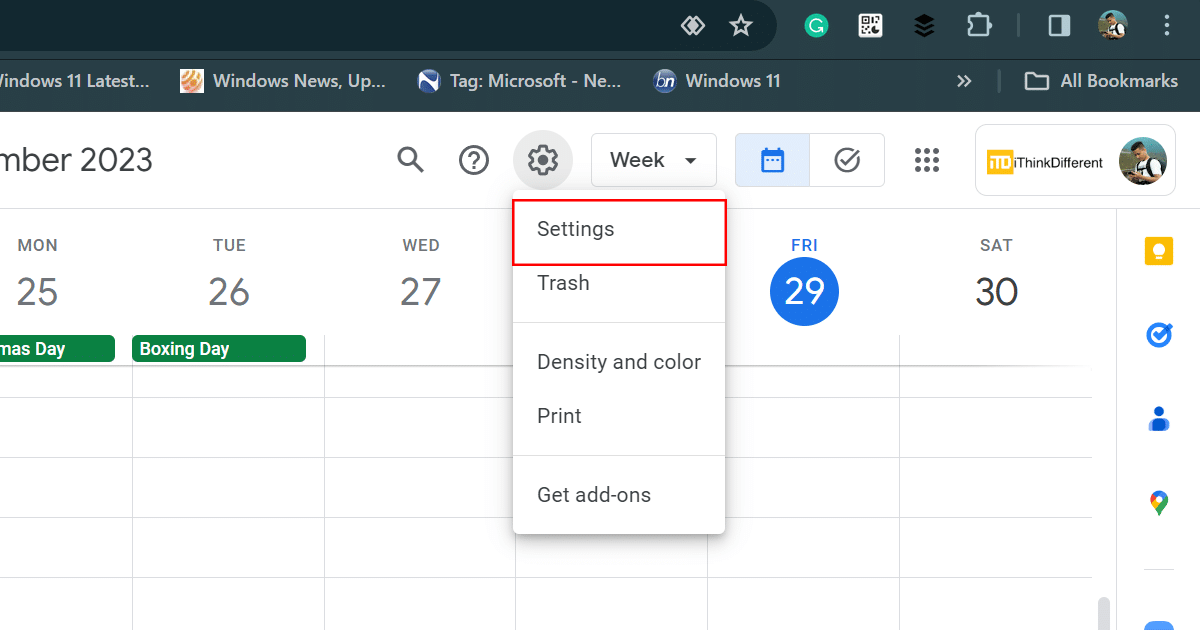Screen dimensions: 1200x630
Task: Switch to Calendar view toggle
Action: click(x=772, y=160)
